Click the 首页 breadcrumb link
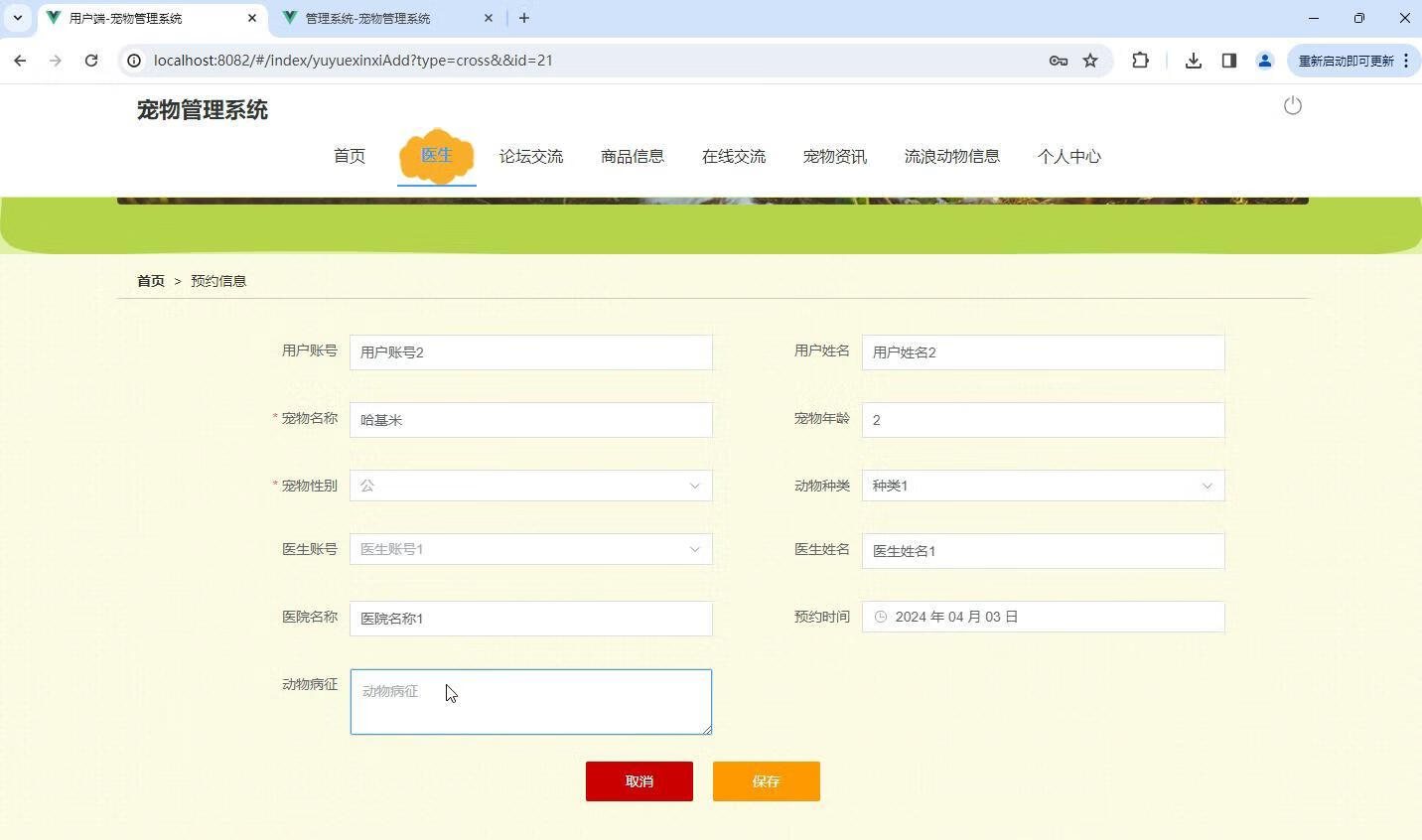1422x840 pixels. tap(151, 281)
